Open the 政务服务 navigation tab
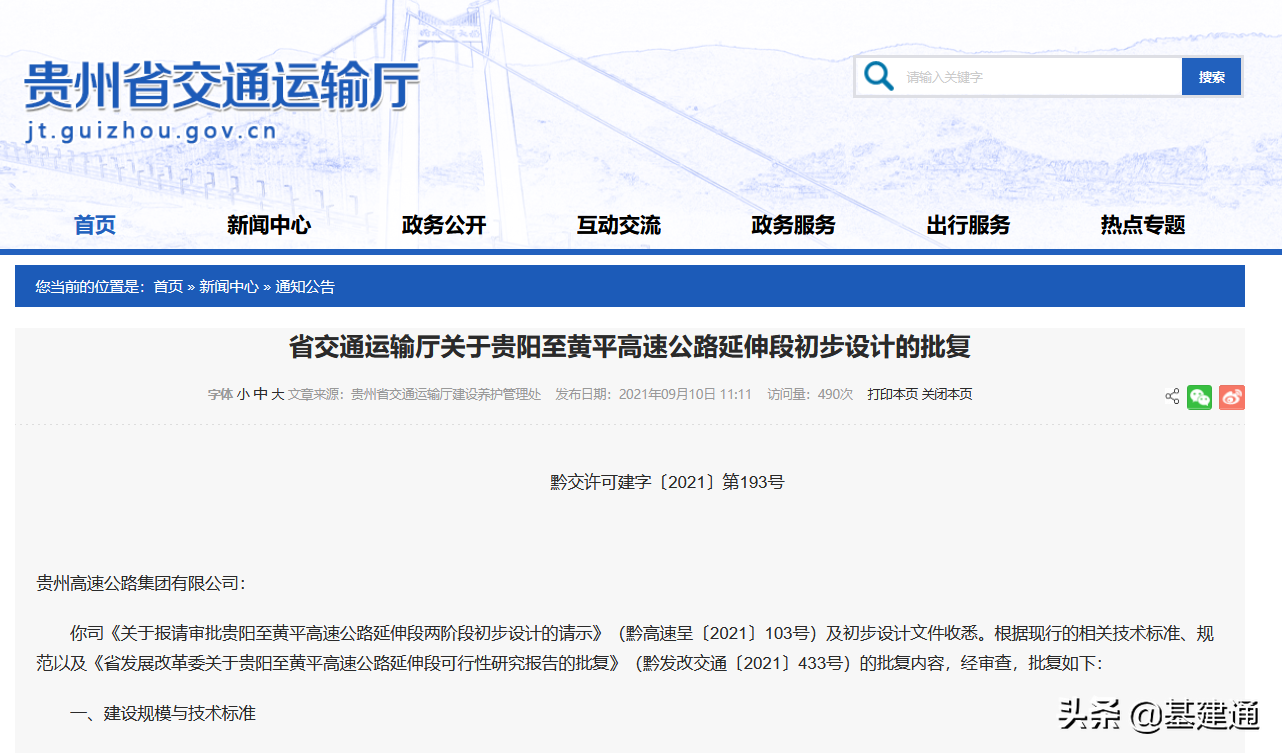 tap(793, 225)
